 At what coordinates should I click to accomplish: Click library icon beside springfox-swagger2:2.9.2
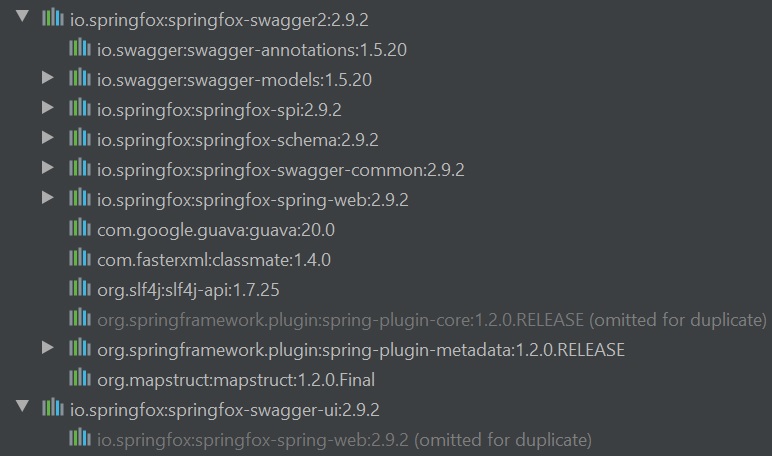pyautogui.click(x=53, y=19)
